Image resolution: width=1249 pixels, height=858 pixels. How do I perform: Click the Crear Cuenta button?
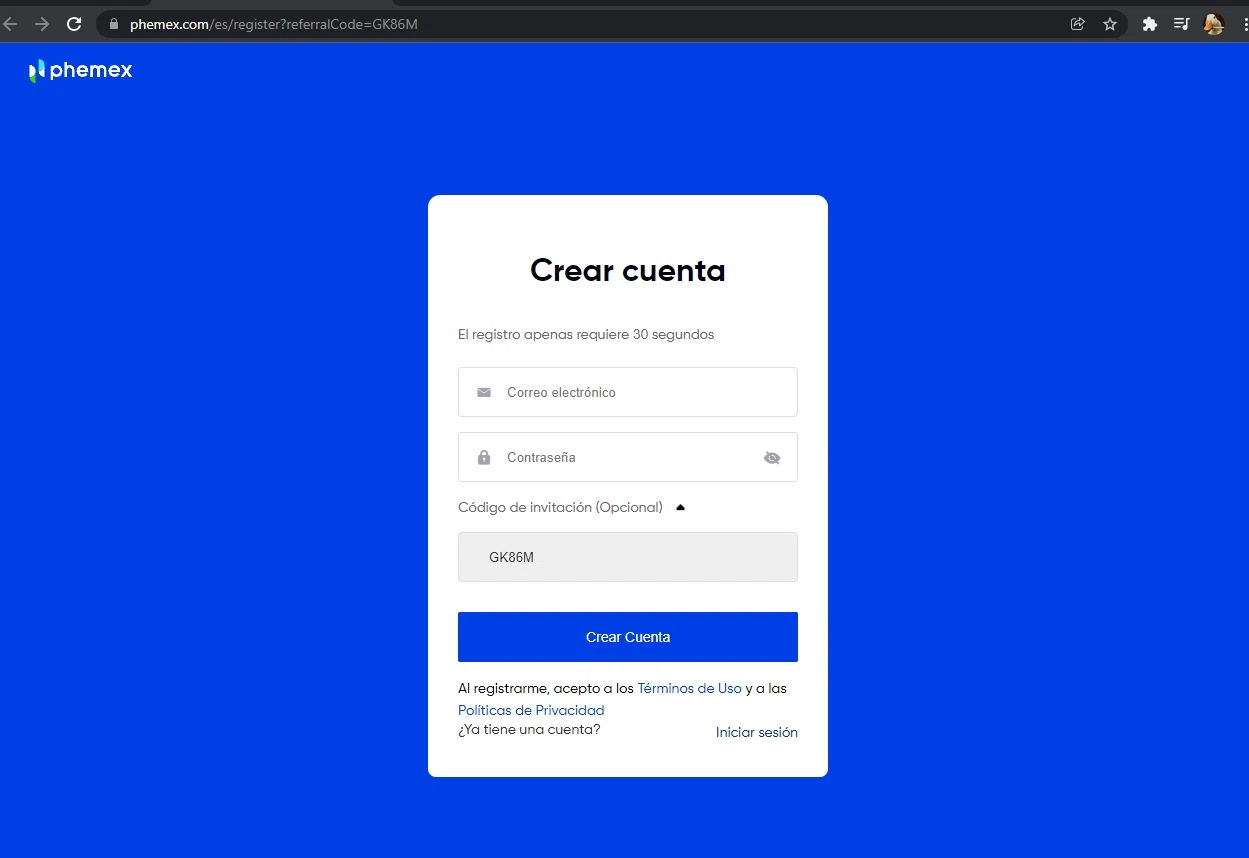628,637
